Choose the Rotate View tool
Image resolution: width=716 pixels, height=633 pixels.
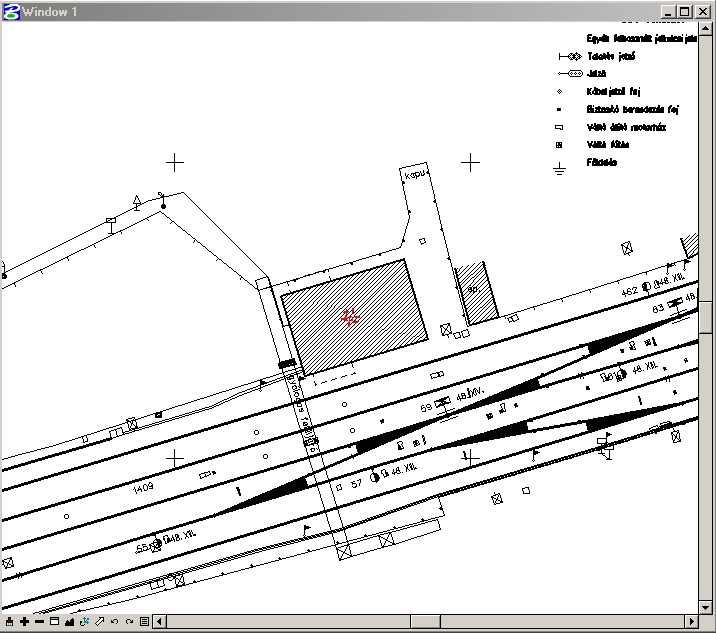click(84, 622)
